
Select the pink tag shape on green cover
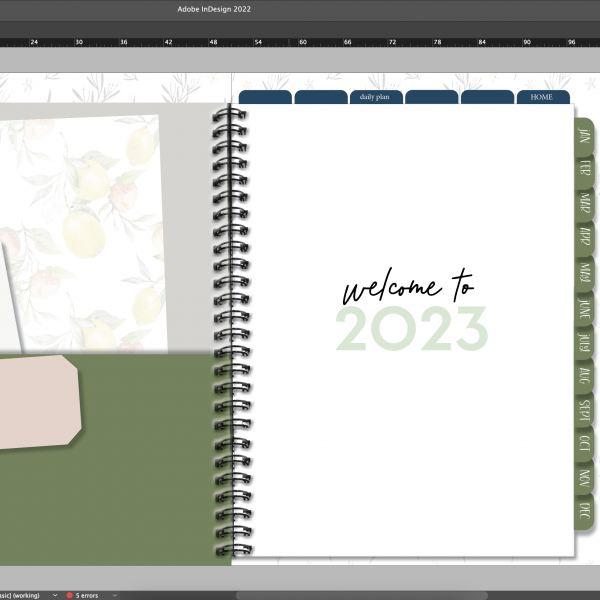click(x=40, y=402)
